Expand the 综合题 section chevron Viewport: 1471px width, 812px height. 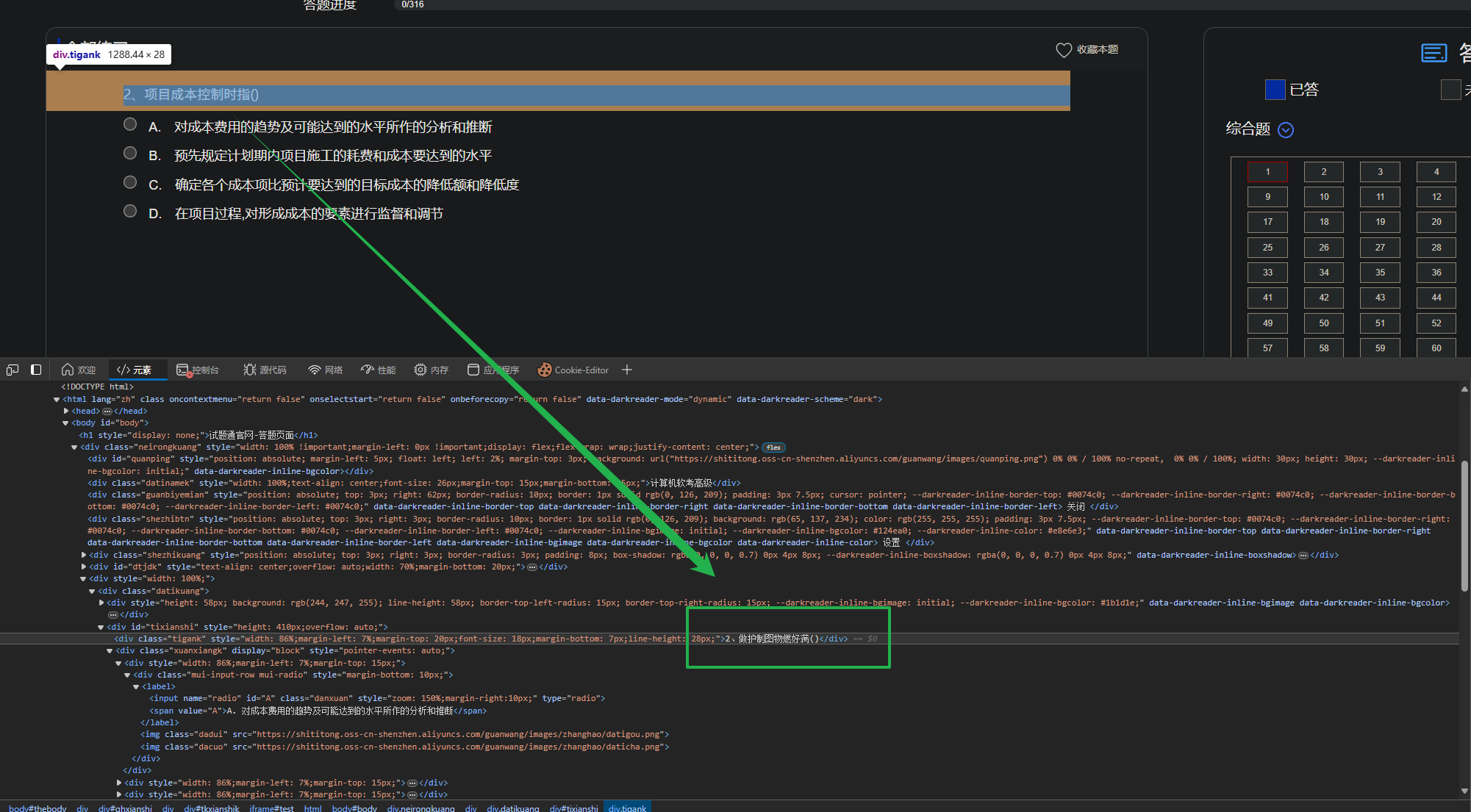click(x=1286, y=130)
